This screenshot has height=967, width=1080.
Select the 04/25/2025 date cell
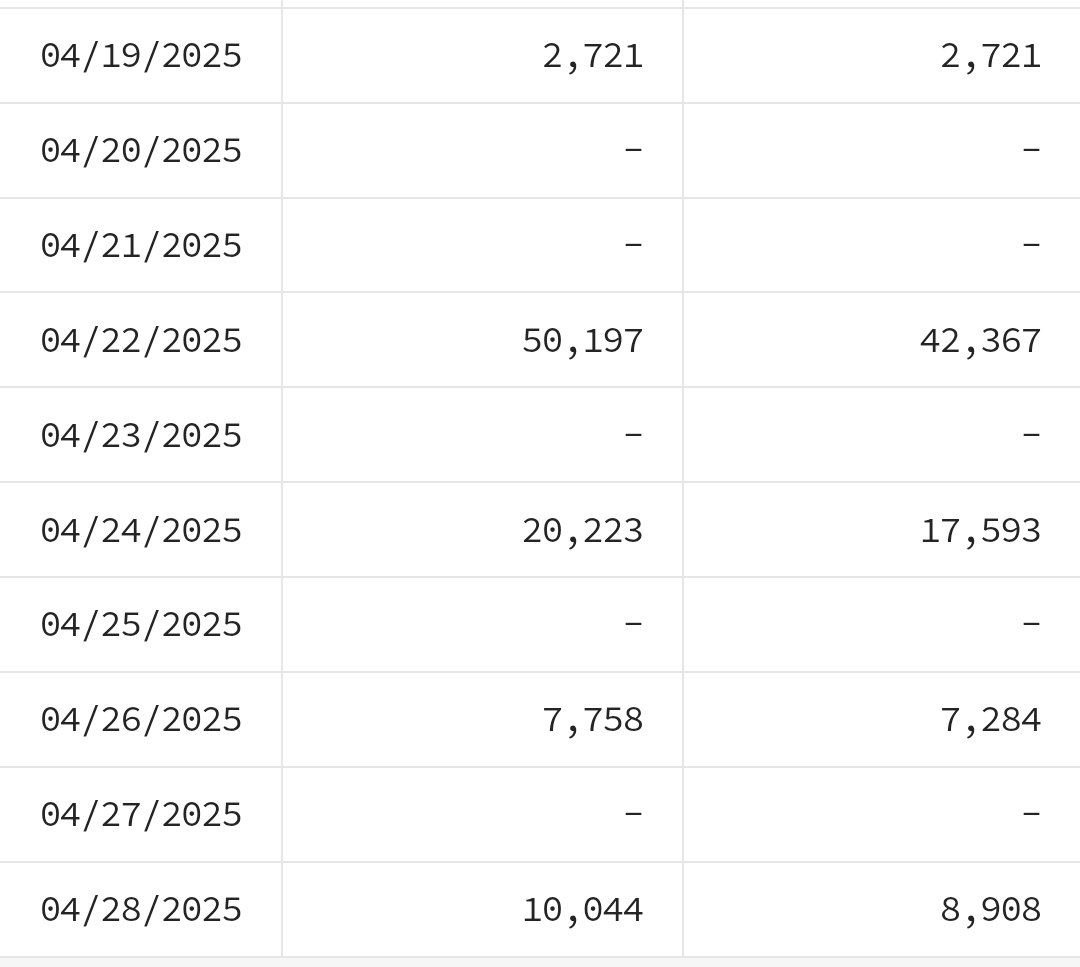(x=141, y=625)
